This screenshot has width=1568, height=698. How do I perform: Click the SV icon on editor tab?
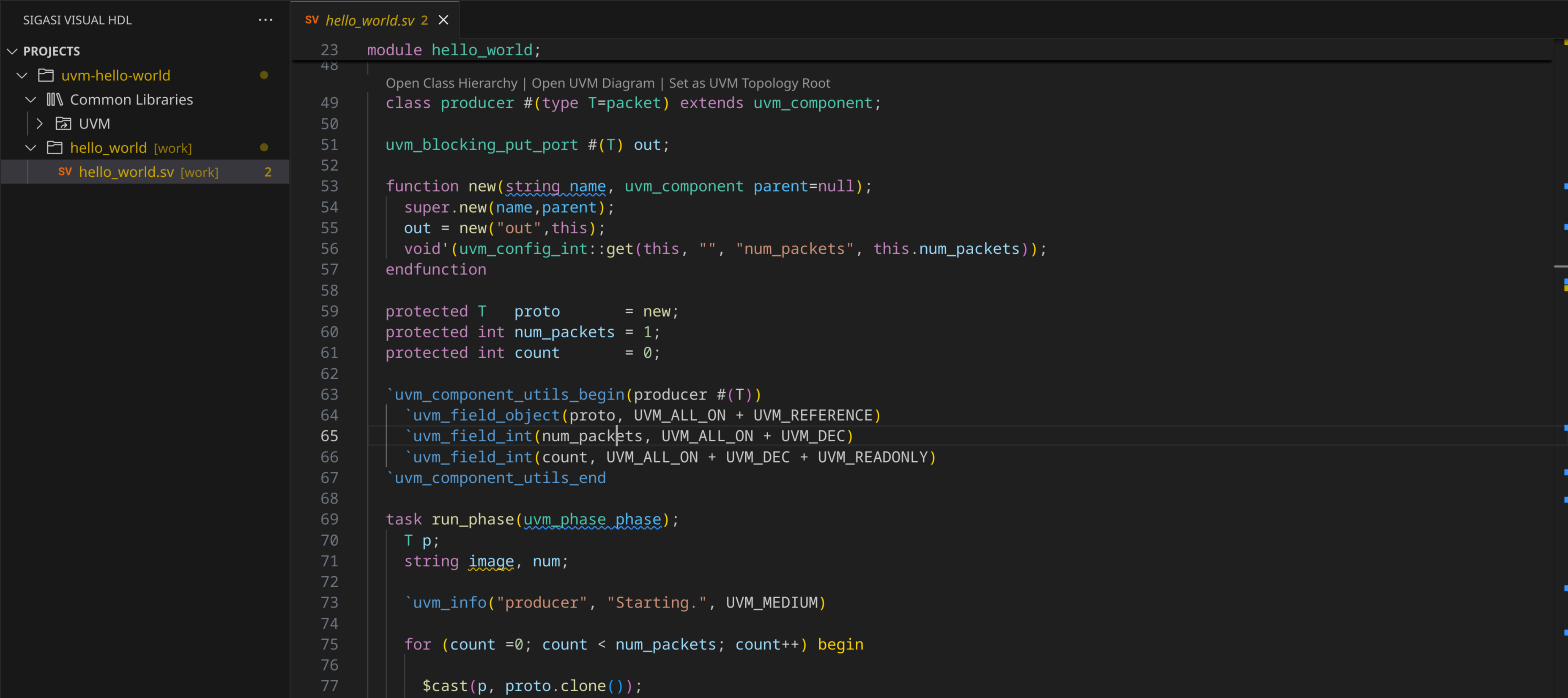tap(312, 20)
